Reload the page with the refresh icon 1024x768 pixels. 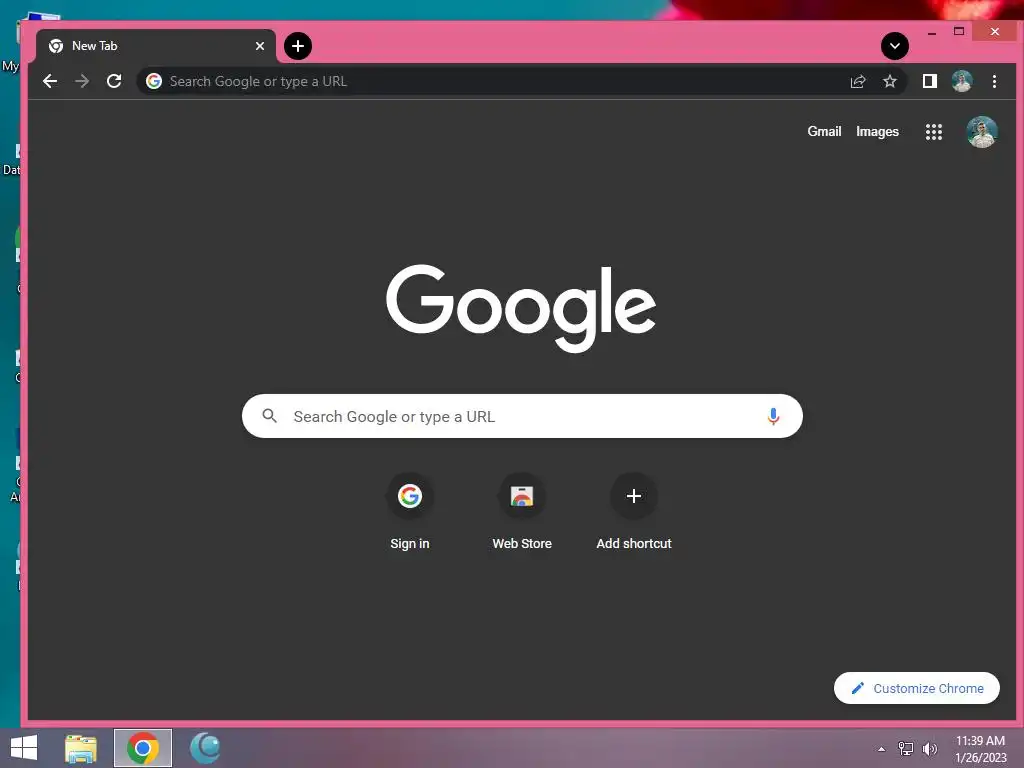[x=114, y=81]
